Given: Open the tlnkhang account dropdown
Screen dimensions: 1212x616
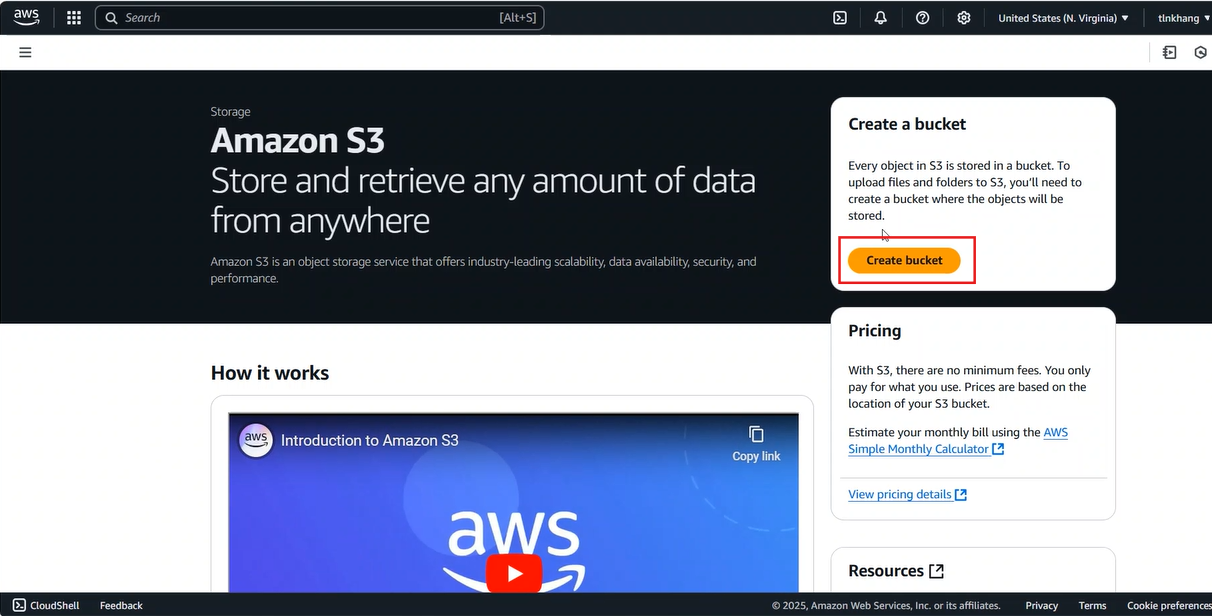Looking at the screenshot, I should point(1184,18).
